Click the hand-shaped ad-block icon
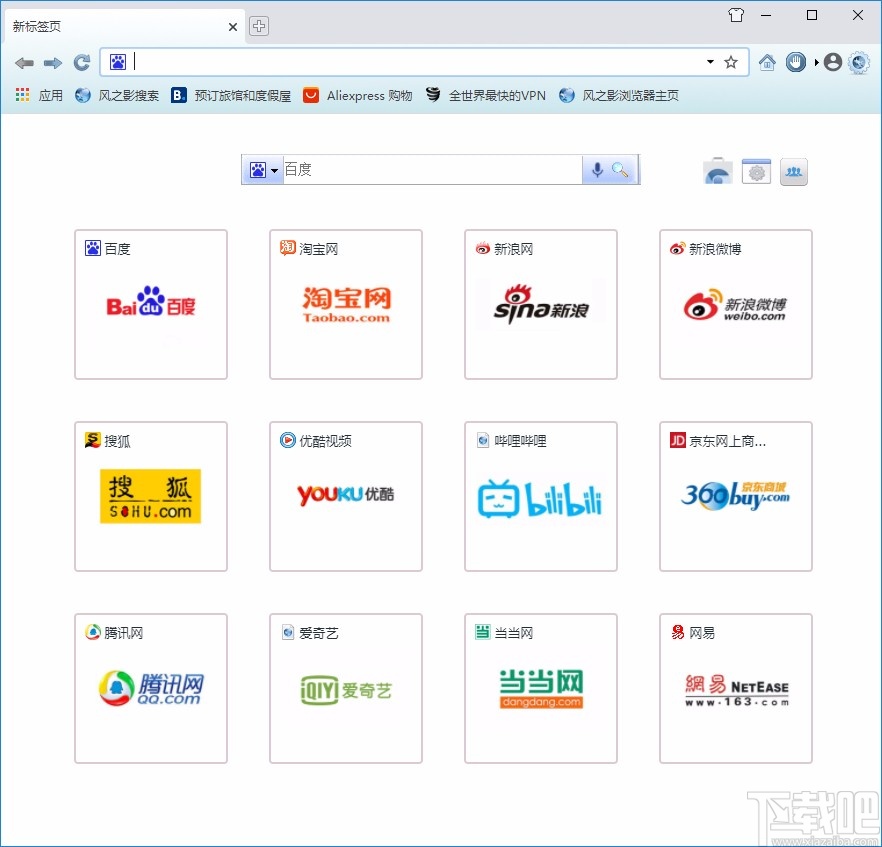Screen dimensions: 882x847 coord(796,62)
